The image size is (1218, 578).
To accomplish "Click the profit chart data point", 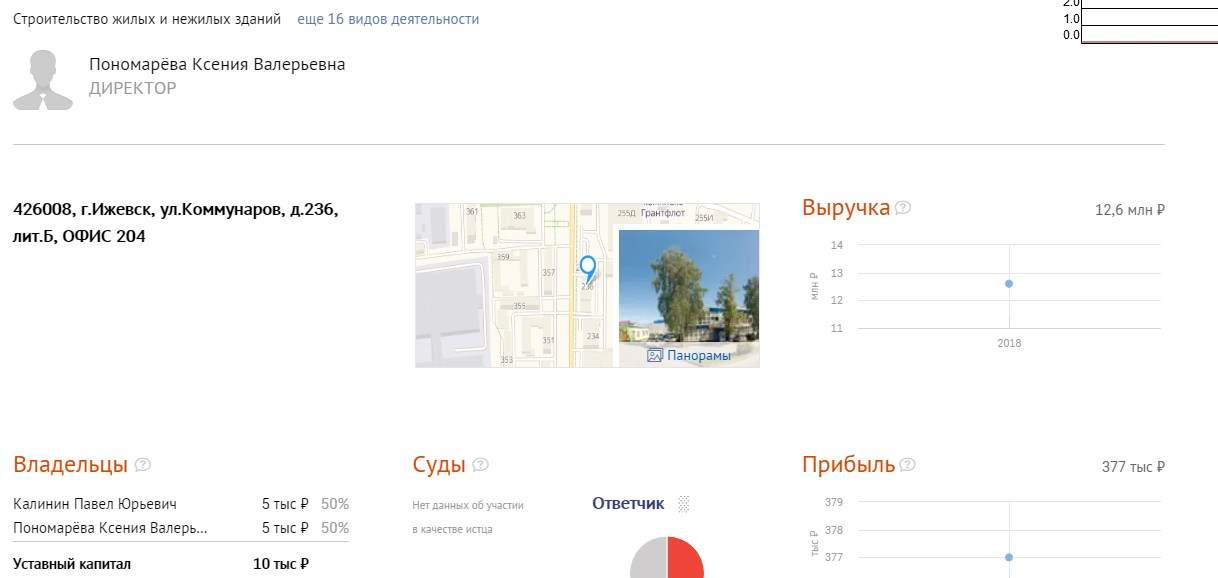I will pyautogui.click(x=1009, y=557).
